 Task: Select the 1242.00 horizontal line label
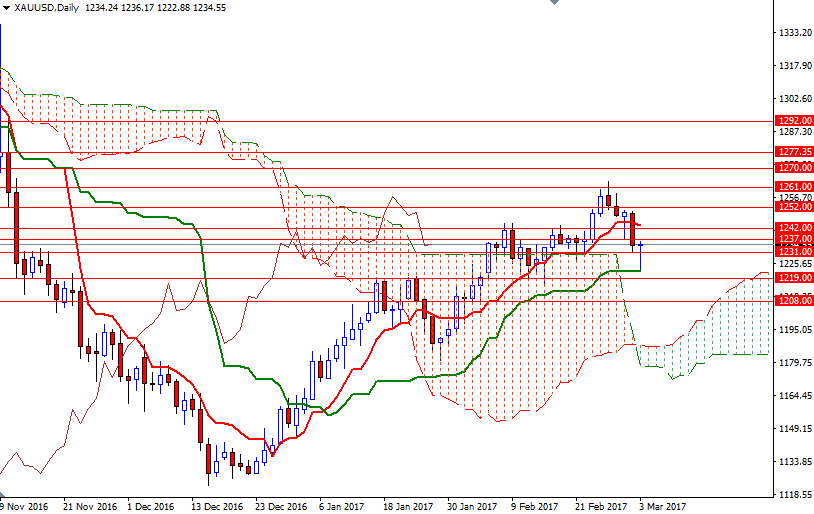tap(793, 228)
